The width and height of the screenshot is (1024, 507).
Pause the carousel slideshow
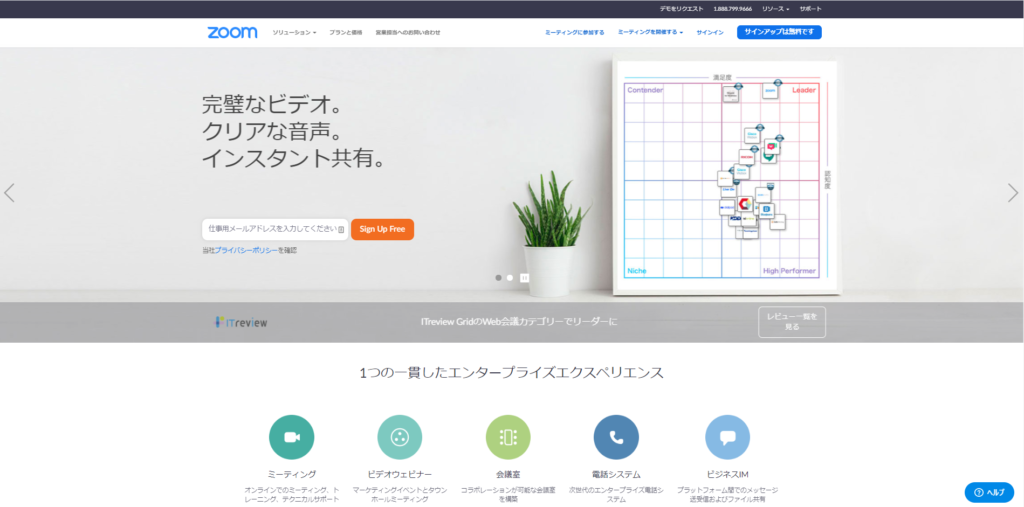(524, 278)
